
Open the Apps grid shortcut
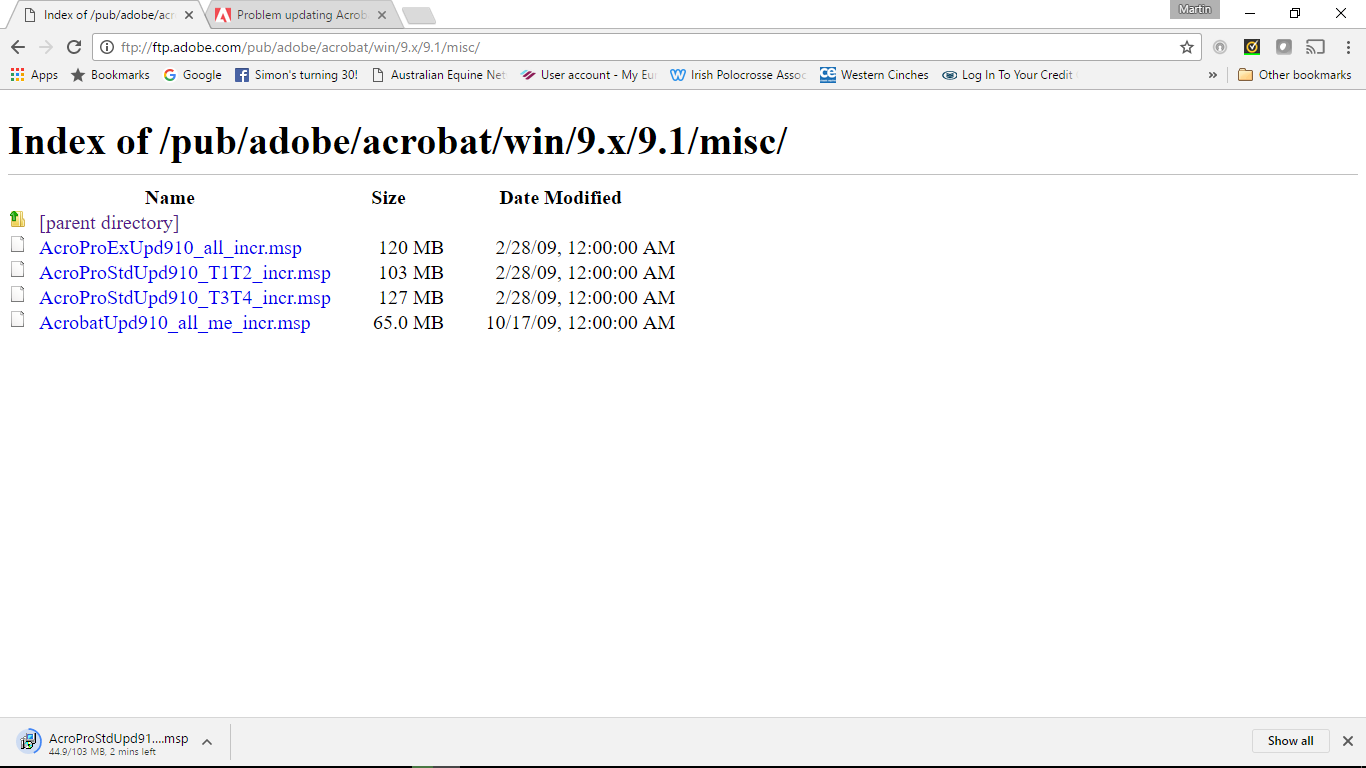pyautogui.click(x=34, y=75)
